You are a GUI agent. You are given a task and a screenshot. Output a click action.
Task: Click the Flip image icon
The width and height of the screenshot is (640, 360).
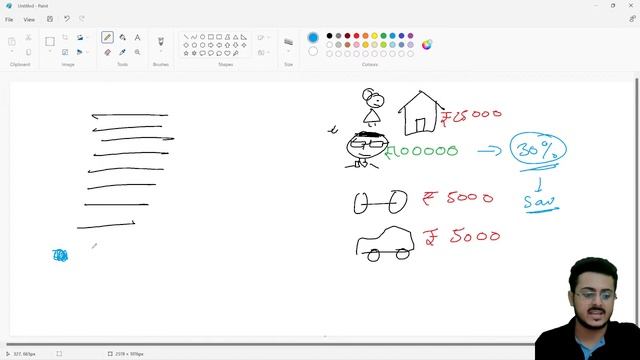[x=80, y=52]
